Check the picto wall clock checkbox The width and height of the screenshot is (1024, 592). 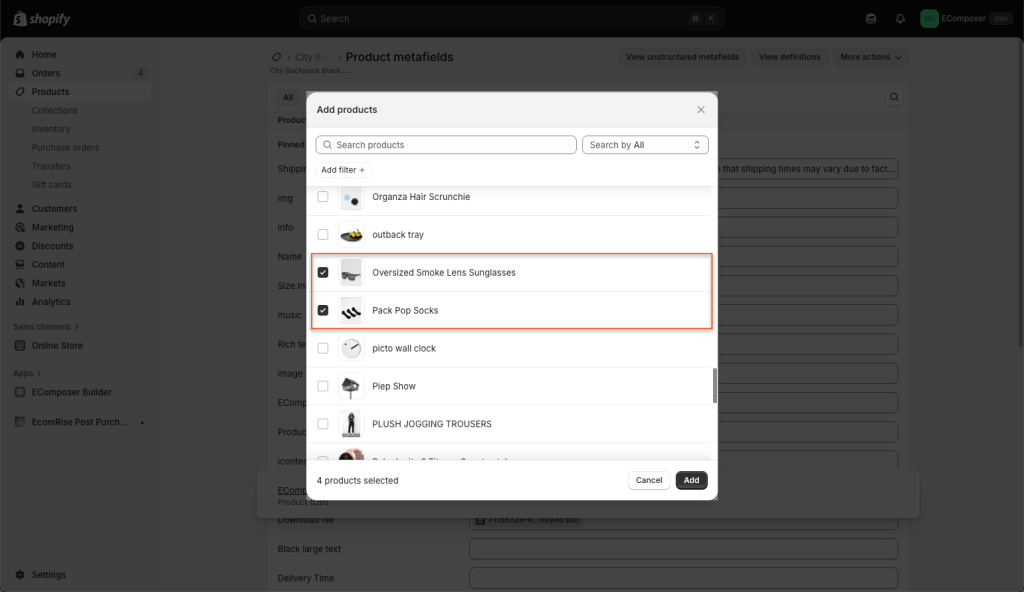323,349
